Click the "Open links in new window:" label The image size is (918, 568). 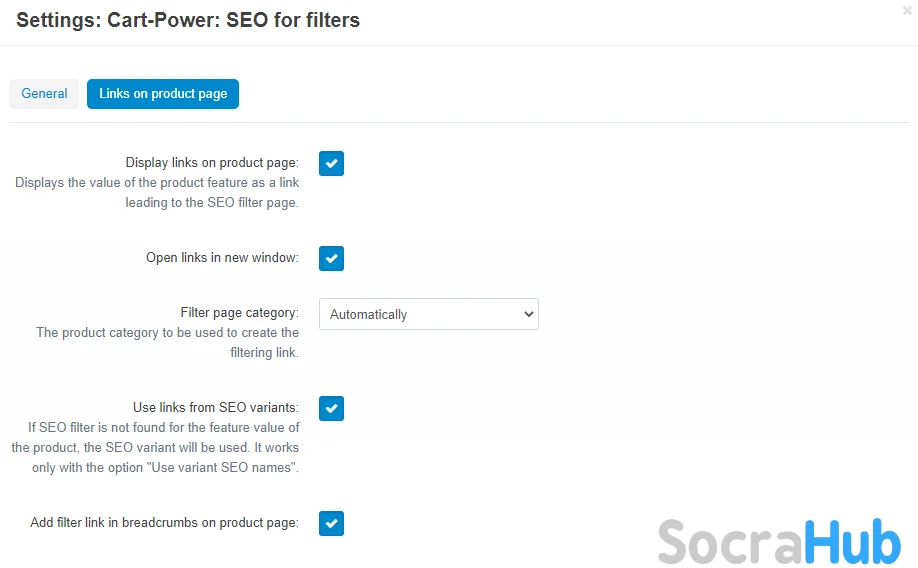point(222,258)
